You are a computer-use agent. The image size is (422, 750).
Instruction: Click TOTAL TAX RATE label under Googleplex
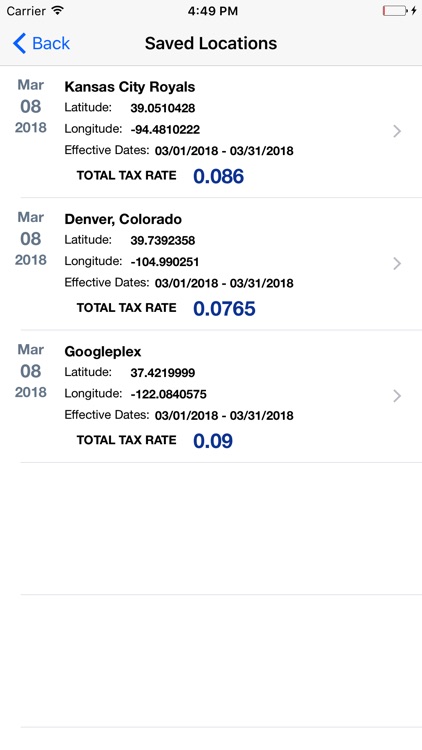tap(126, 441)
